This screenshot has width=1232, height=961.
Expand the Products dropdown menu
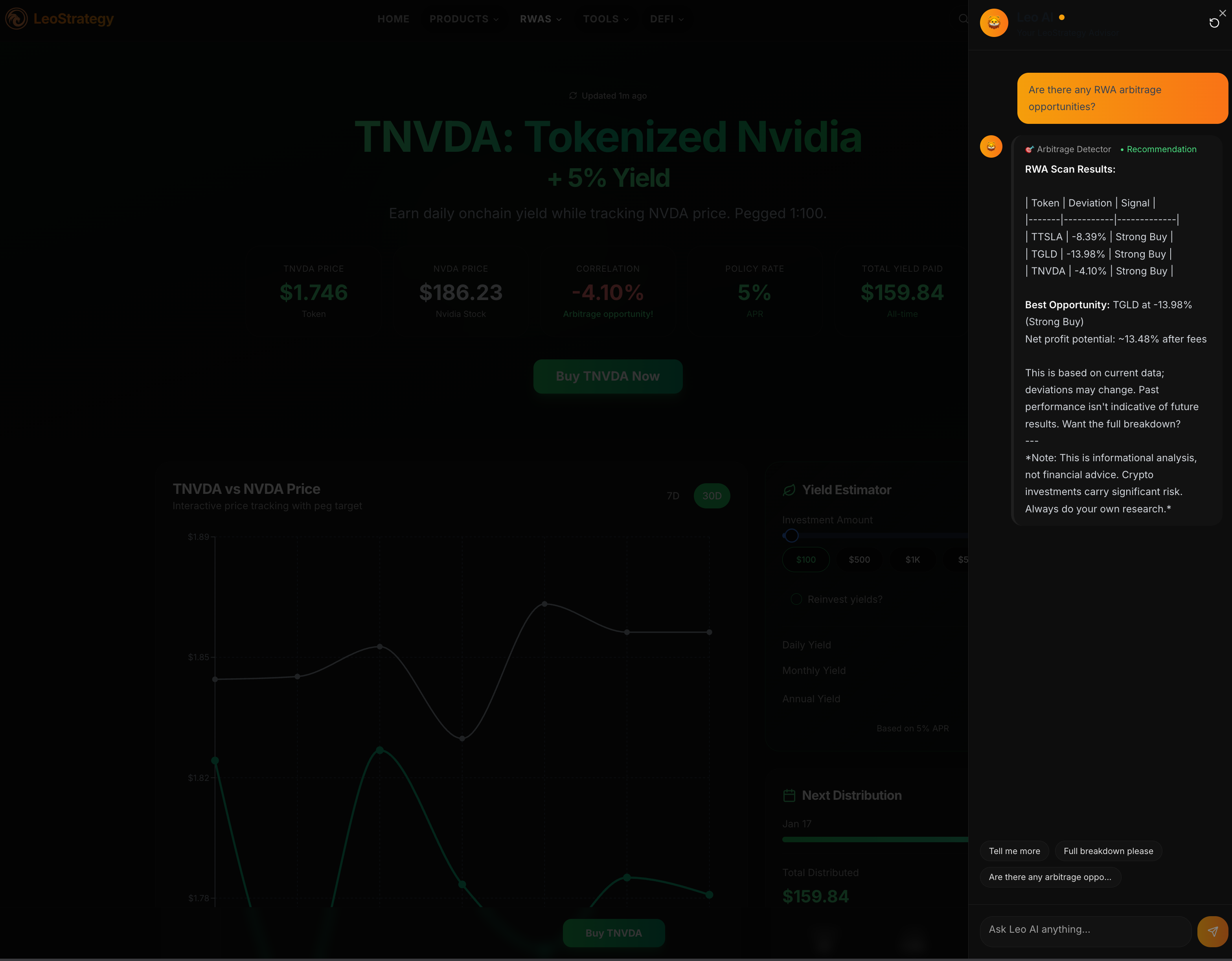click(x=464, y=18)
